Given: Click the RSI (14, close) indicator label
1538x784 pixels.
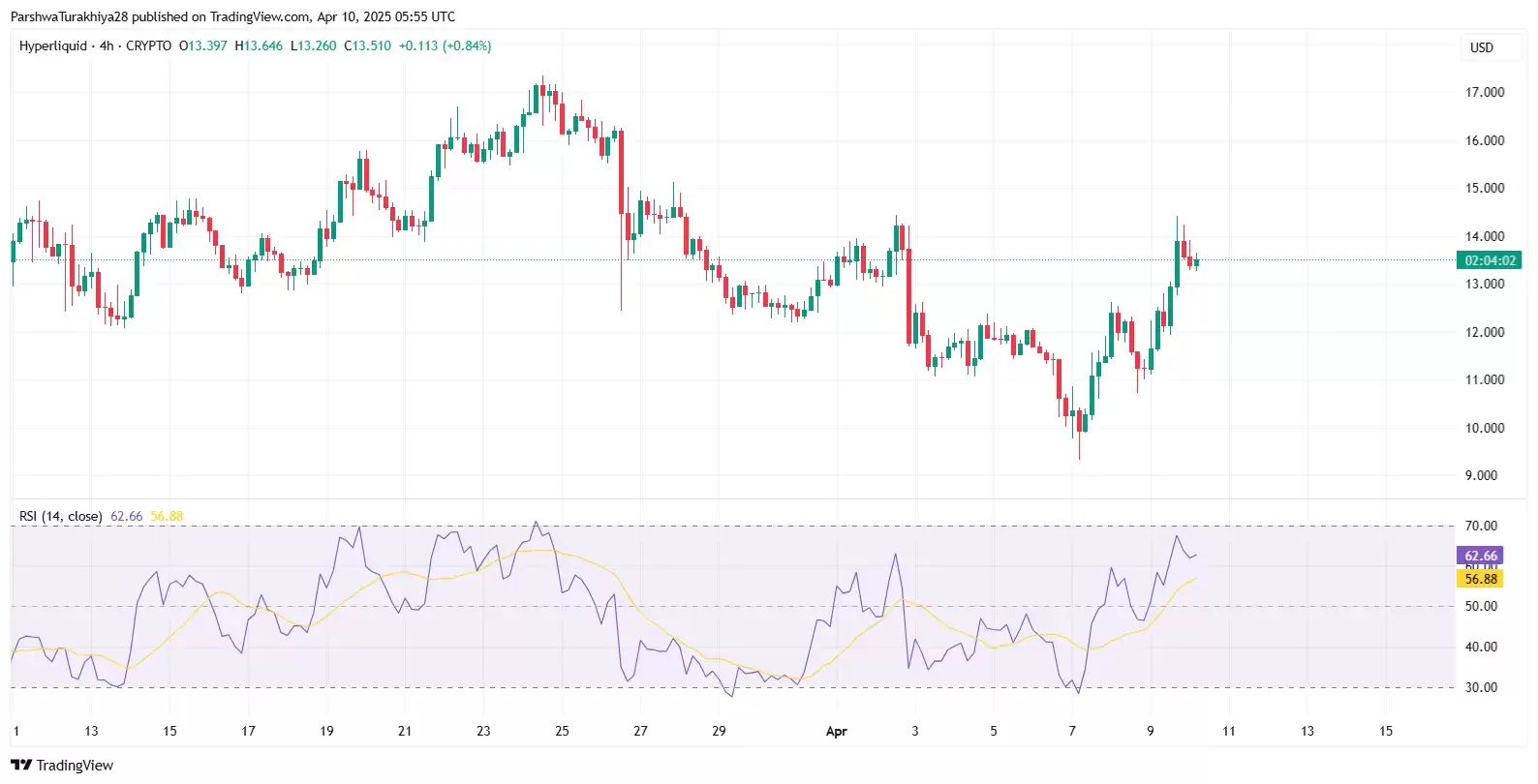Looking at the screenshot, I should click(x=60, y=516).
